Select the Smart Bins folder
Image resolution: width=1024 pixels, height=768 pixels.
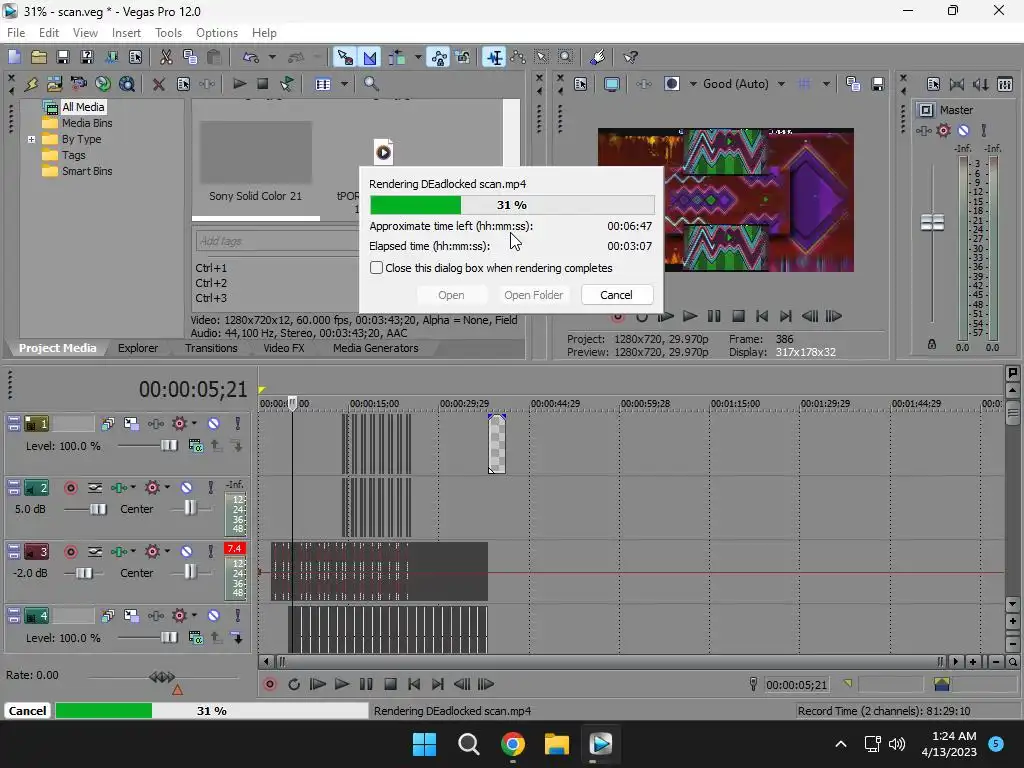point(87,171)
